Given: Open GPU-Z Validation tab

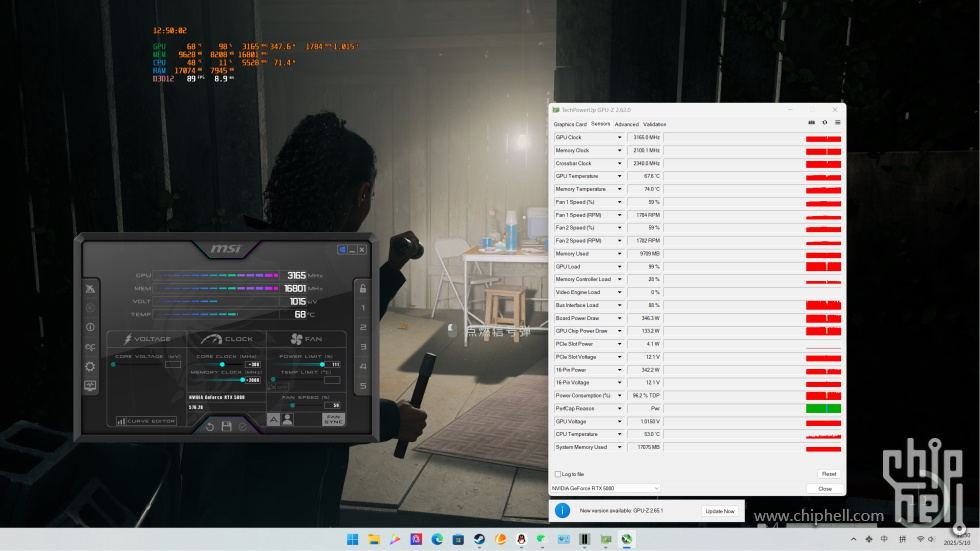Looking at the screenshot, I should (654, 124).
